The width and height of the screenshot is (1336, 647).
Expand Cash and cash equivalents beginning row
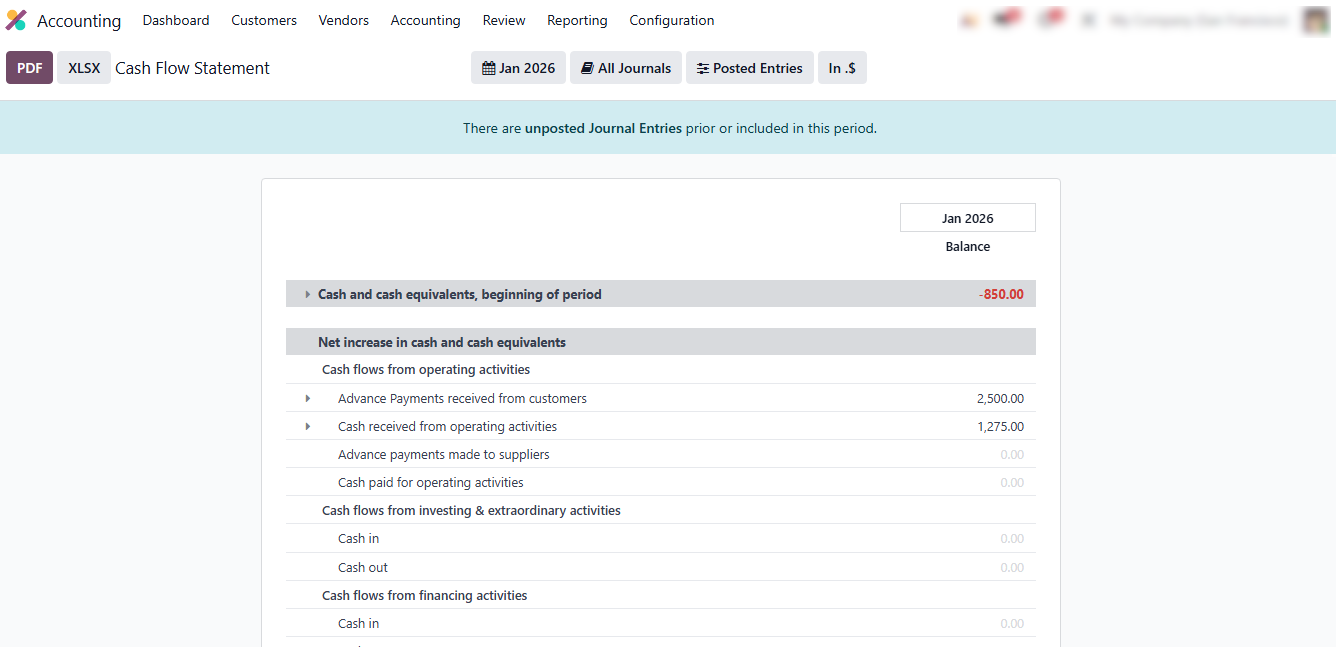point(308,294)
